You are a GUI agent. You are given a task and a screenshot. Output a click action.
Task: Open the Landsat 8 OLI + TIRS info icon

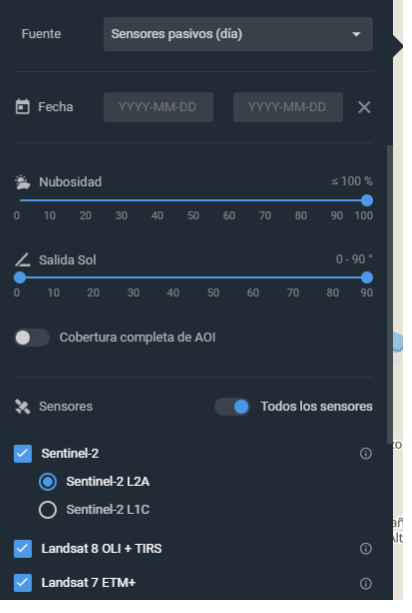coord(365,548)
